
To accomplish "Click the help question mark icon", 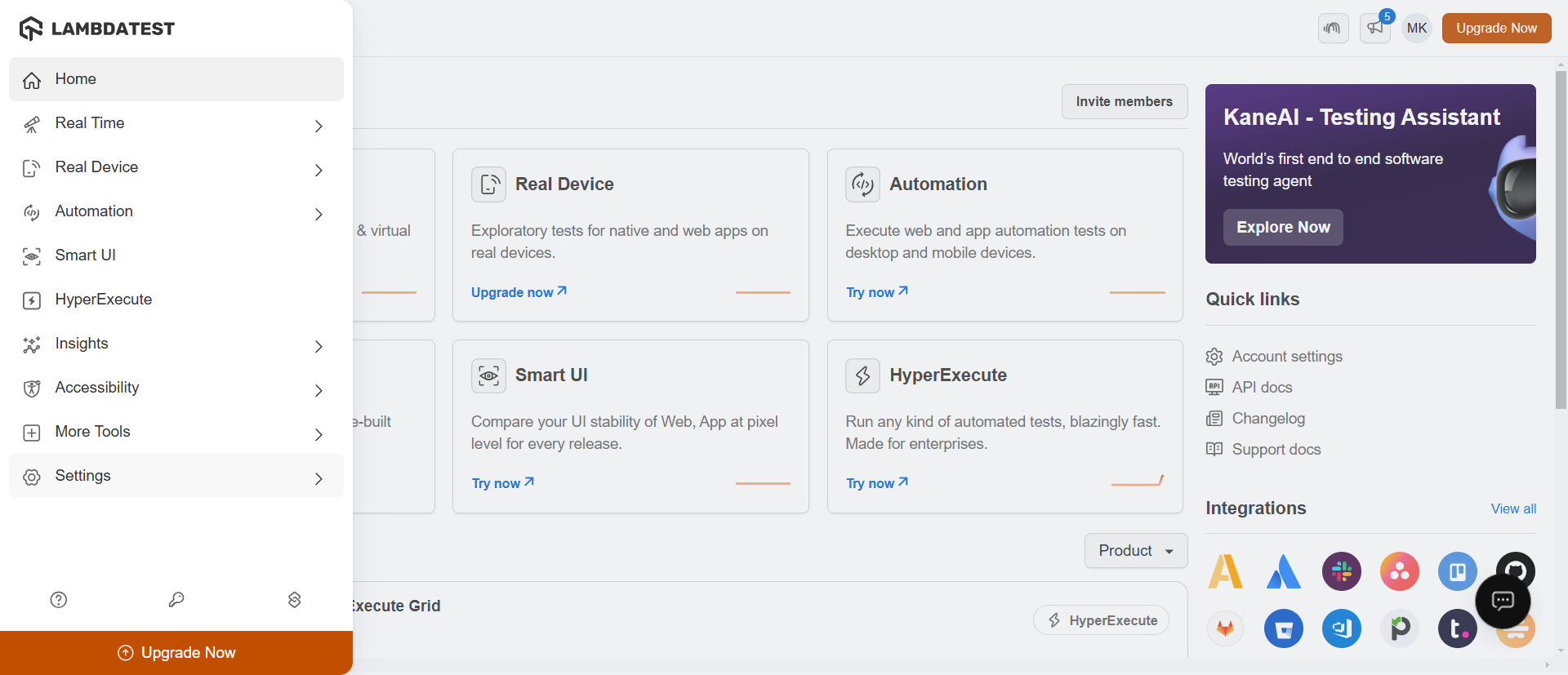I will click(59, 600).
